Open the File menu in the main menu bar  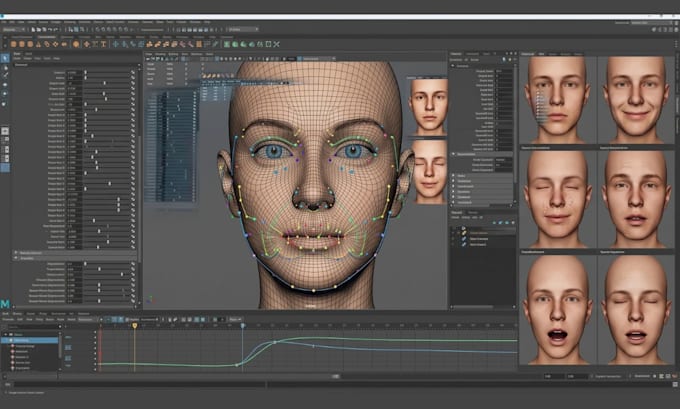4,22
